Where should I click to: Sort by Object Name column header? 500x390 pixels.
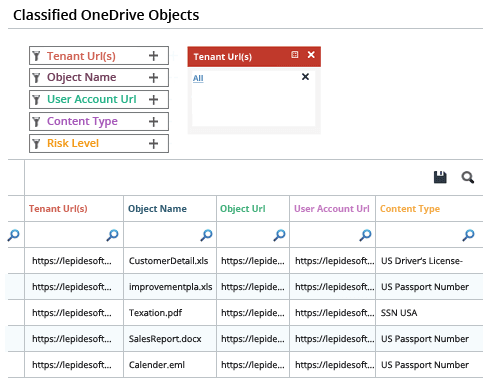[x=157, y=209]
